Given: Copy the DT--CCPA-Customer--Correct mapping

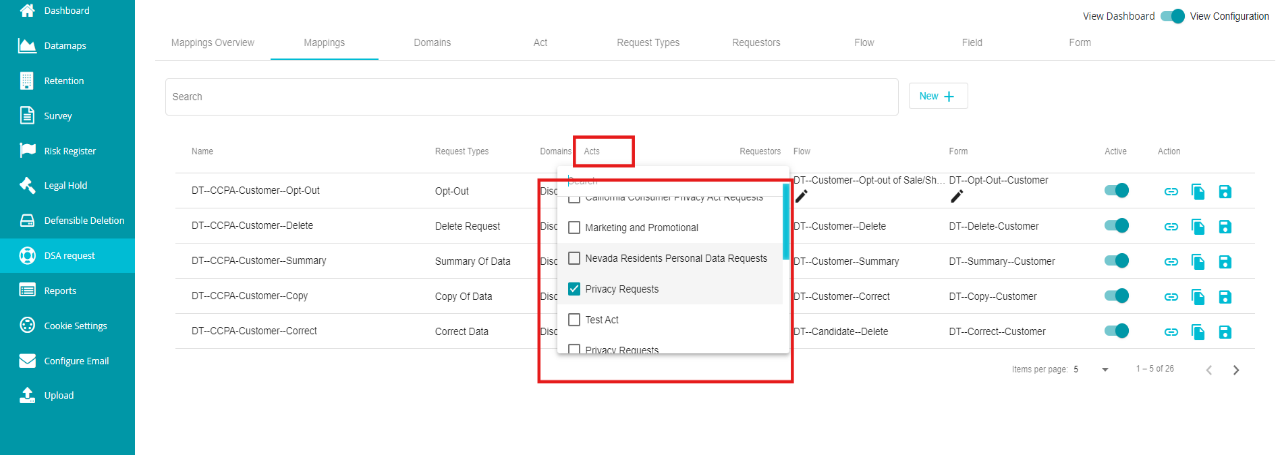Looking at the screenshot, I should pyautogui.click(x=1198, y=332).
